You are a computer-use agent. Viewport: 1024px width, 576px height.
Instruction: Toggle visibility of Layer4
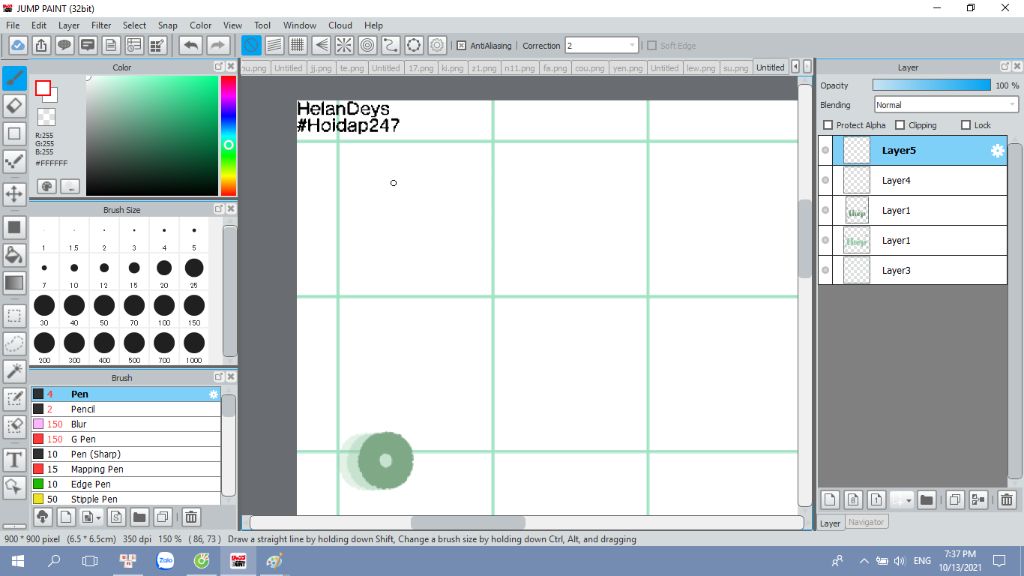click(825, 180)
